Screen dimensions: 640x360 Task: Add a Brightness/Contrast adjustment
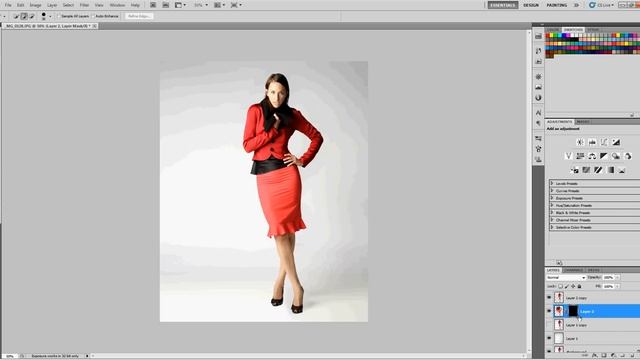[580, 142]
